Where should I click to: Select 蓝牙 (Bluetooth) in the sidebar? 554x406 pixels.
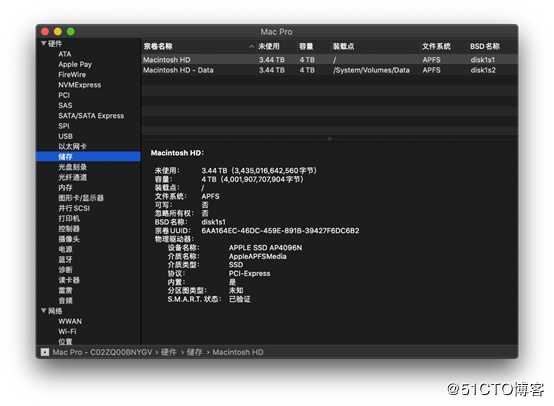point(65,259)
